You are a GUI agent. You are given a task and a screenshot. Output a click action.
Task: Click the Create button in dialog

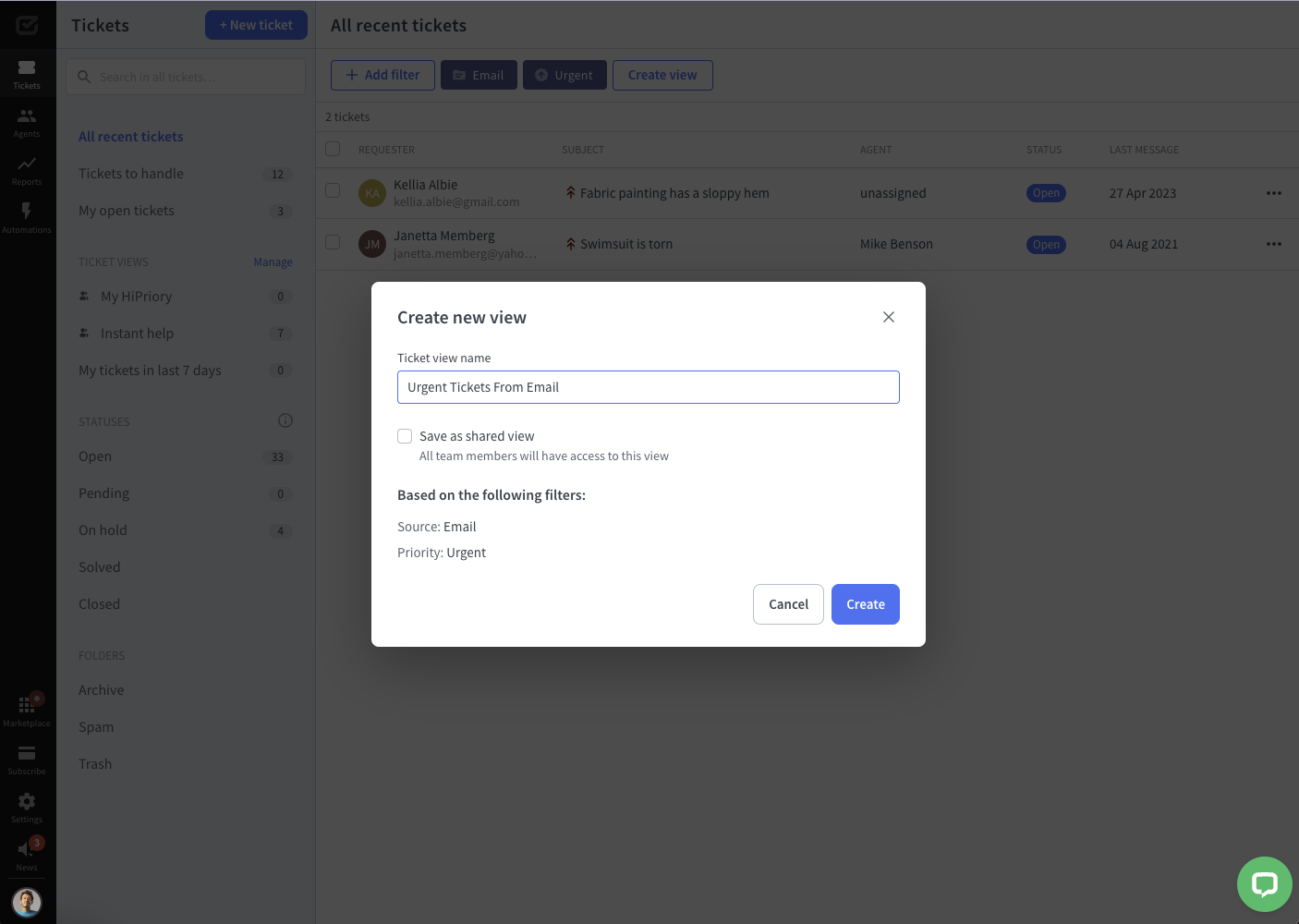[865, 604]
